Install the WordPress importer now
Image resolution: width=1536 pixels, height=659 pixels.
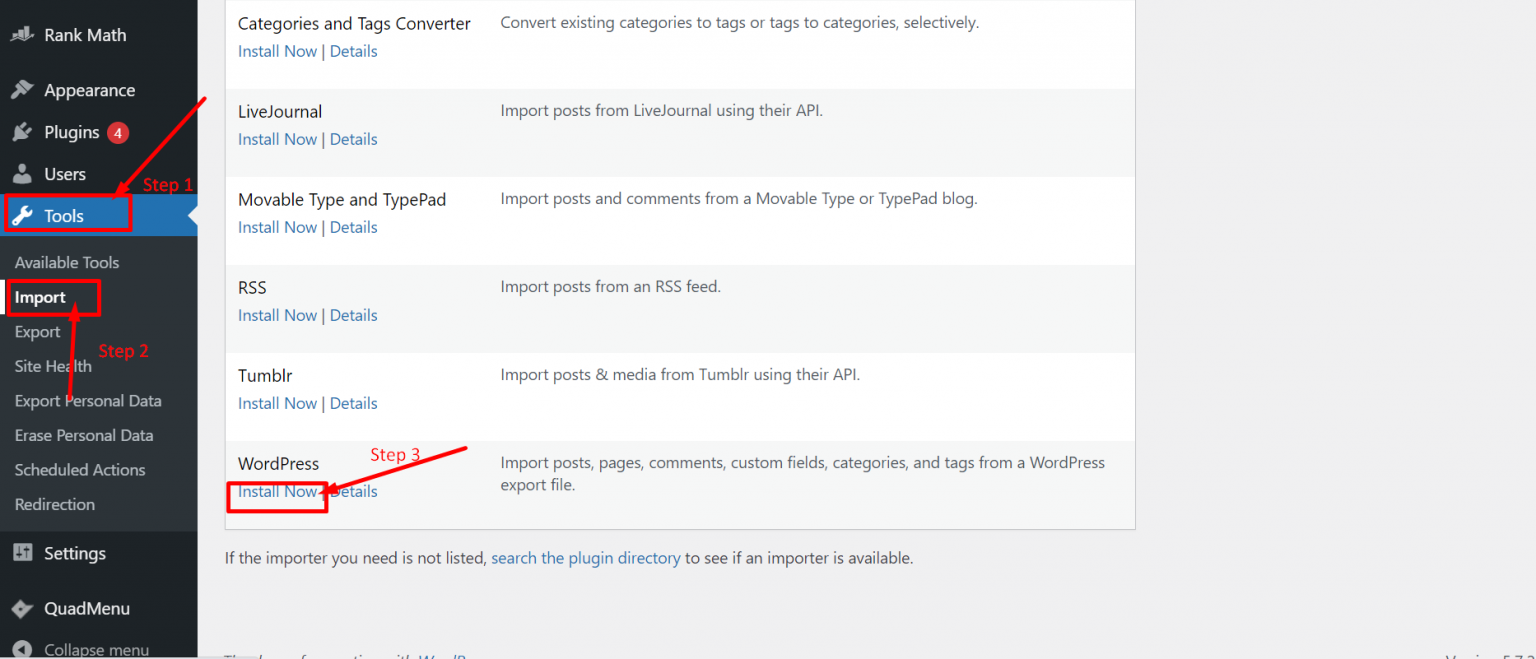[x=277, y=491]
